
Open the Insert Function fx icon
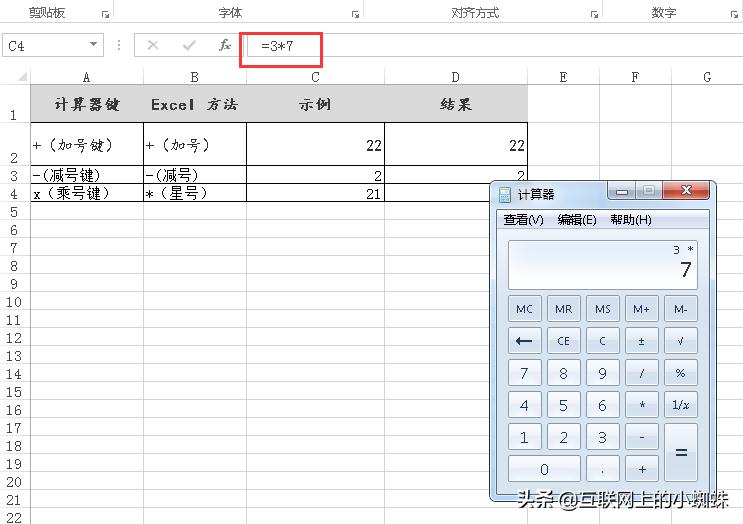click(225, 45)
